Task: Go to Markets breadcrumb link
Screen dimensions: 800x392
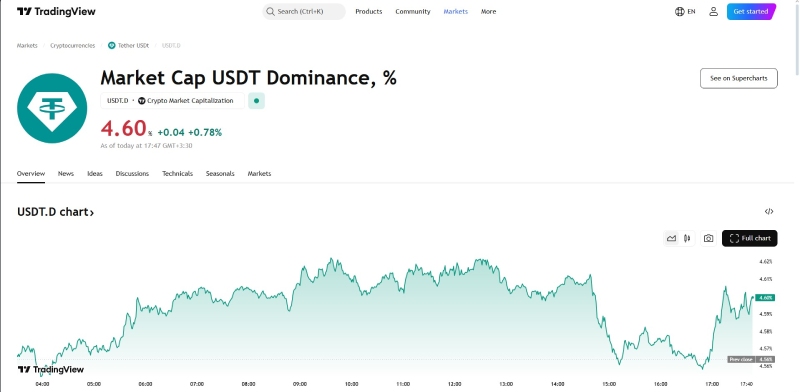Action: (x=27, y=45)
